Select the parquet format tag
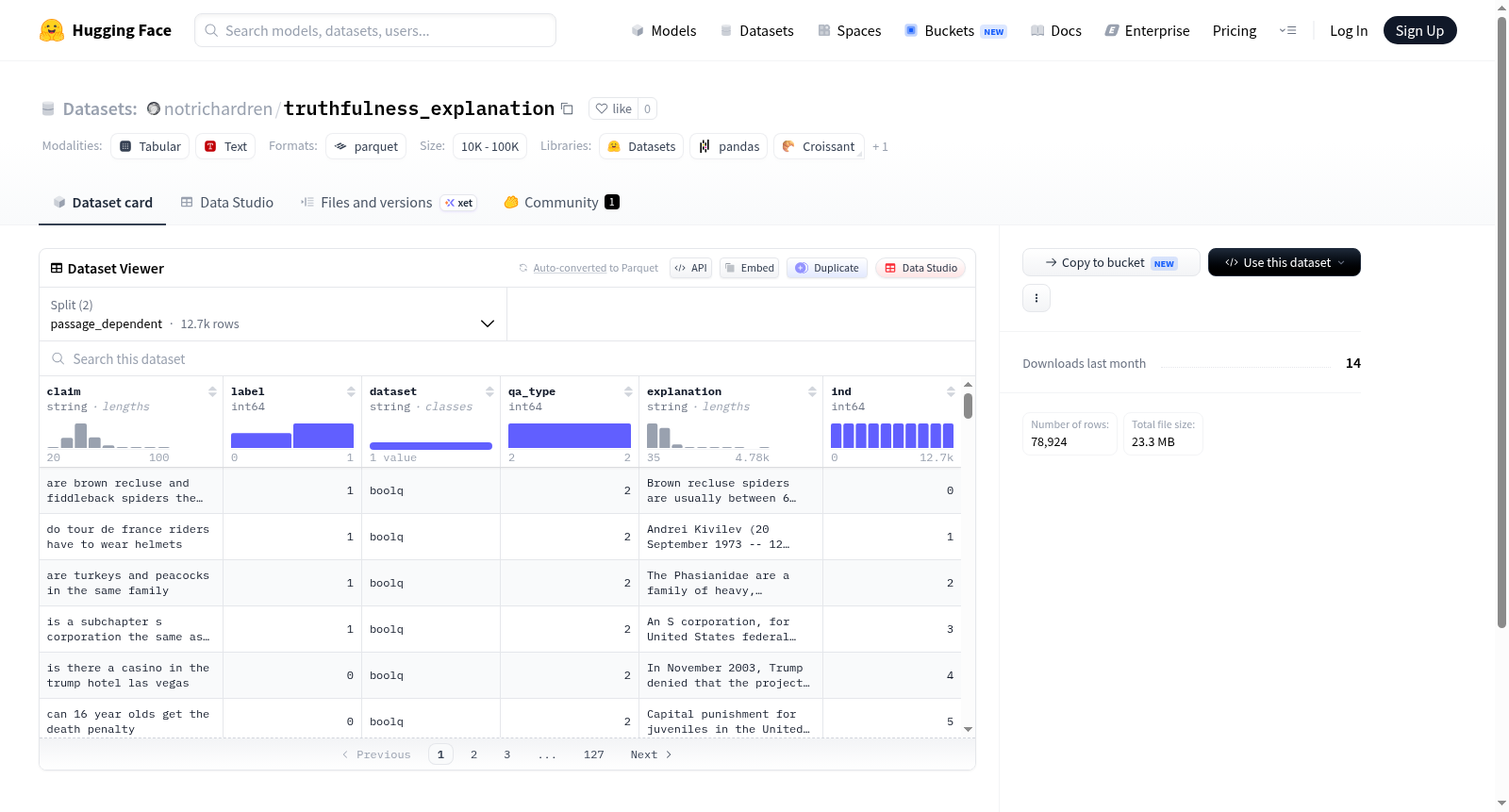This screenshot has width=1509, height=812. [x=366, y=146]
